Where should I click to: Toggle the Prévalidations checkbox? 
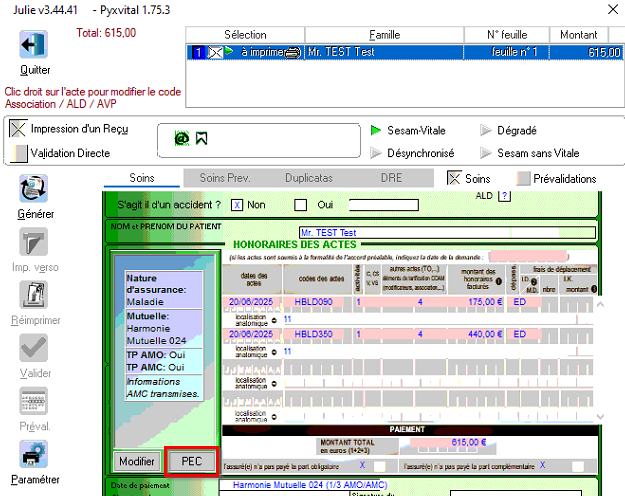(523, 178)
